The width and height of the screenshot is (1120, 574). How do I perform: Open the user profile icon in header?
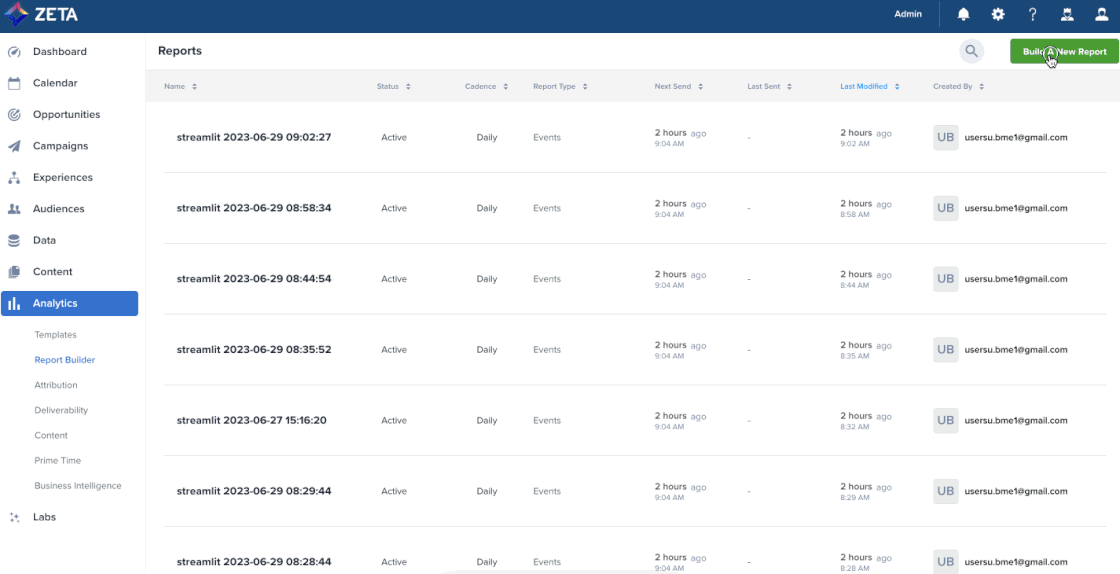pyautogui.click(x=1101, y=15)
